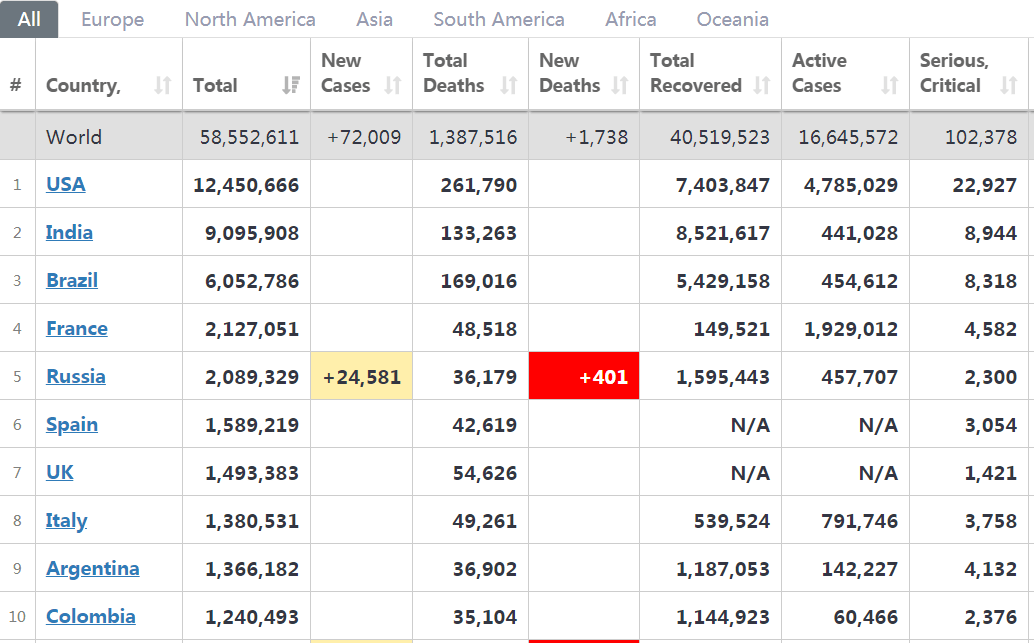Screen dimensions: 1034x643
Task: Sort by Total Deaths arrows icon
Action: point(508,85)
